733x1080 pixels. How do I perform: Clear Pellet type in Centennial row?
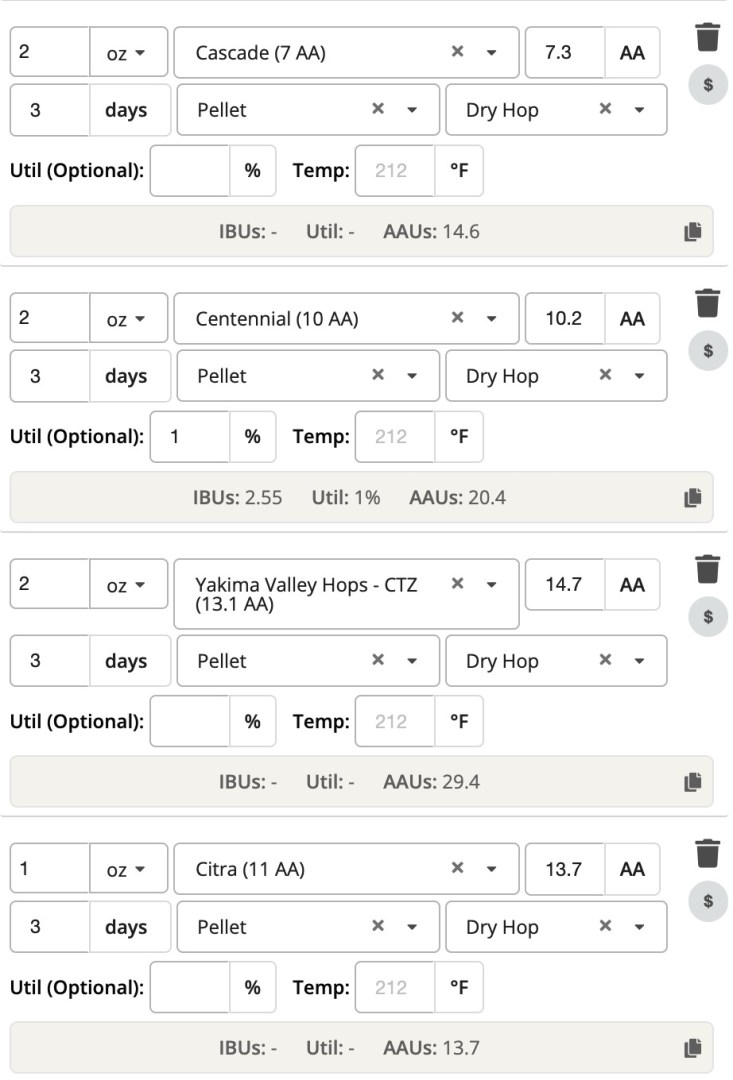click(378, 376)
